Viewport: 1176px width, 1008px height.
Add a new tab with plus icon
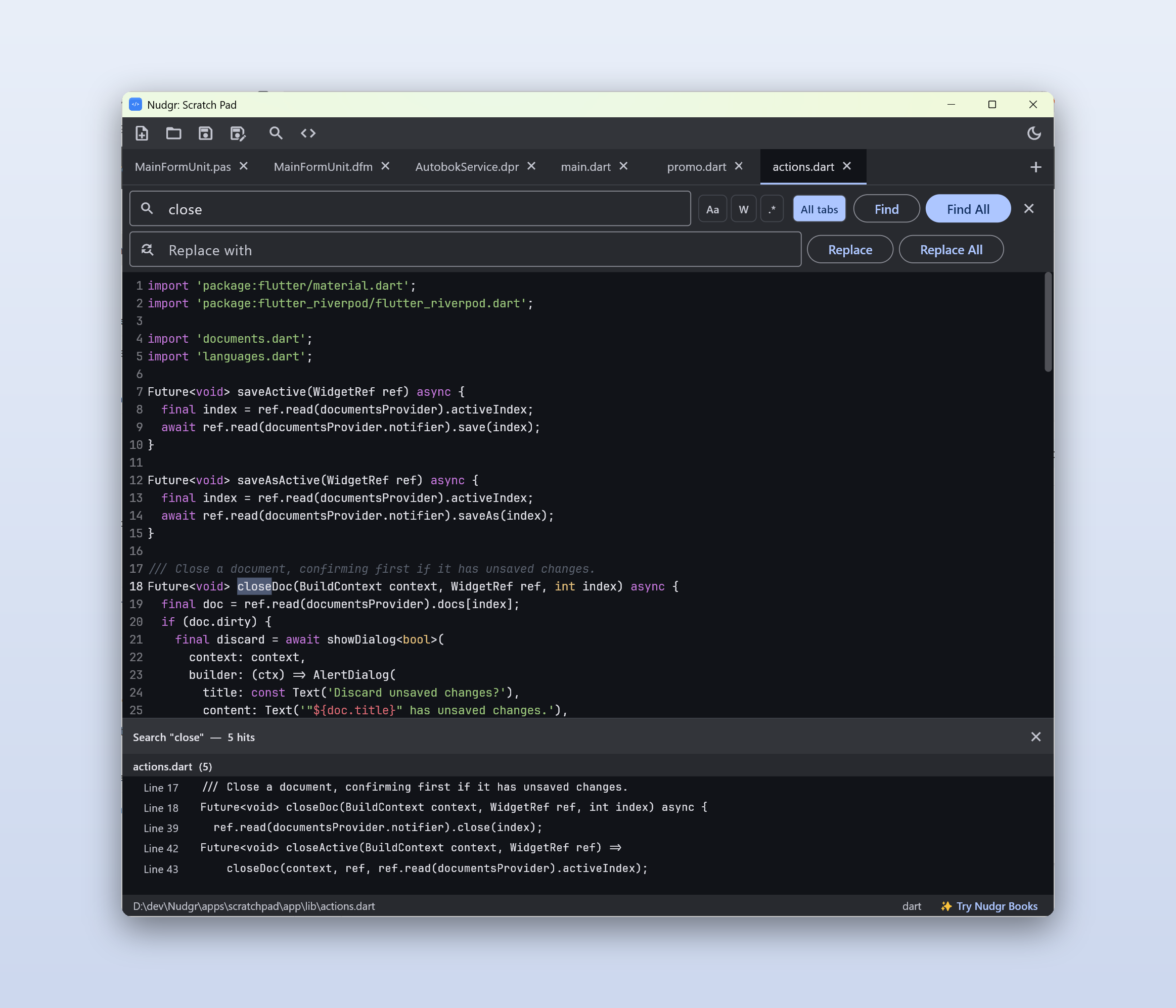click(x=1035, y=167)
